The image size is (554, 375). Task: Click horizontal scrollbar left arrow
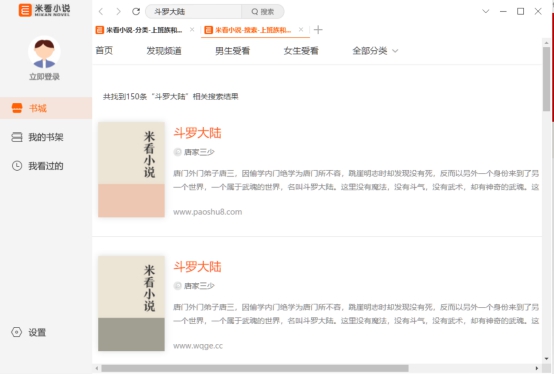(x=97, y=368)
